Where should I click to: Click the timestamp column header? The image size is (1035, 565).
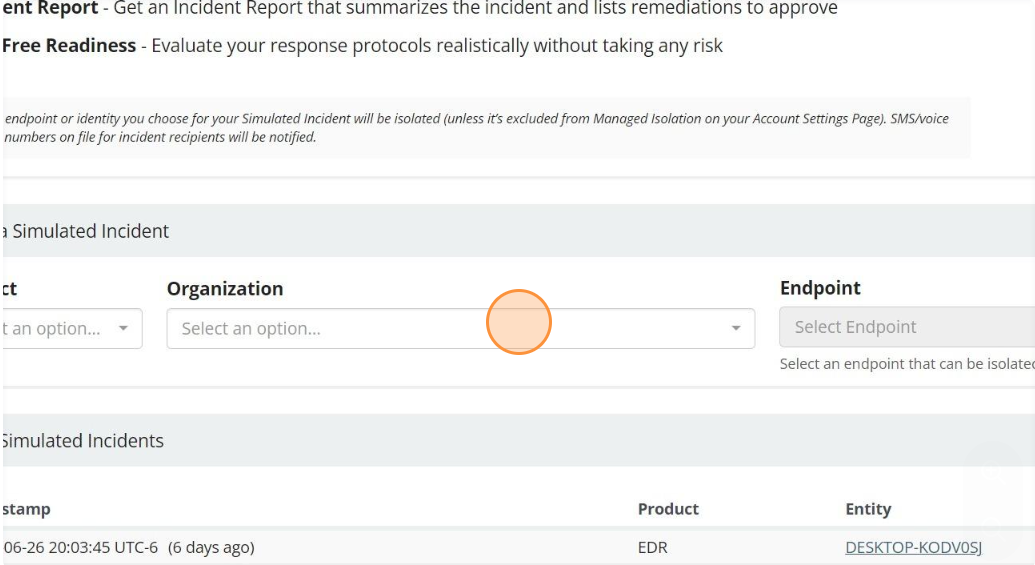26,509
